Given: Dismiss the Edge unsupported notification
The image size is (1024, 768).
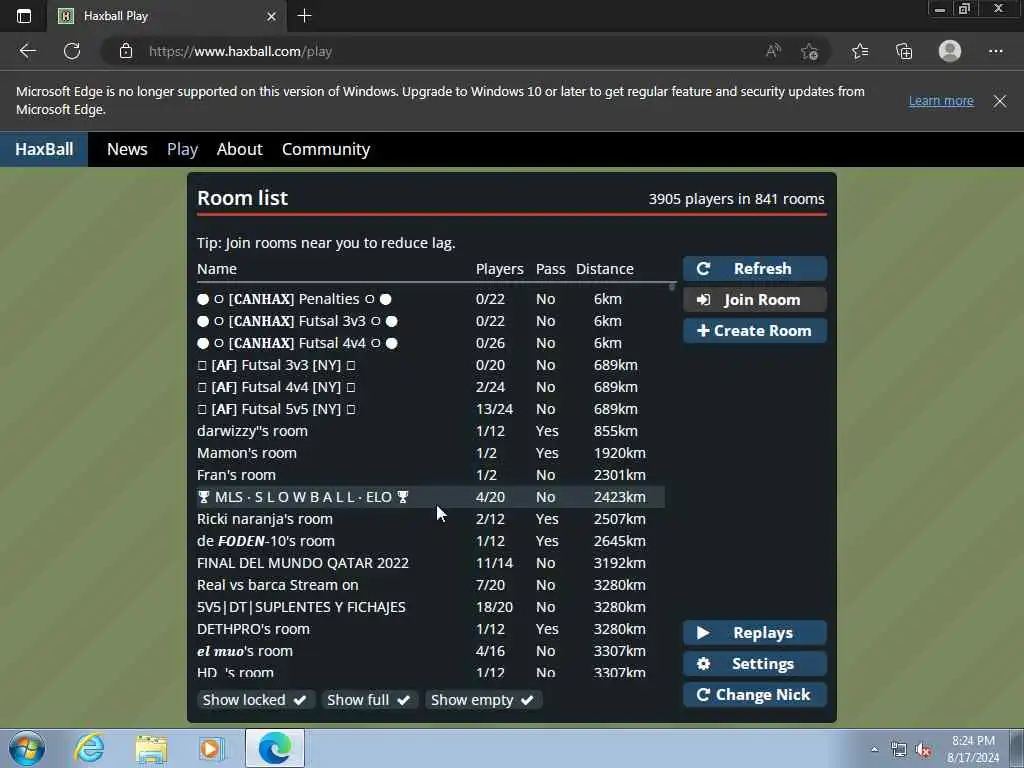Looking at the screenshot, I should [x=1000, y=101].
